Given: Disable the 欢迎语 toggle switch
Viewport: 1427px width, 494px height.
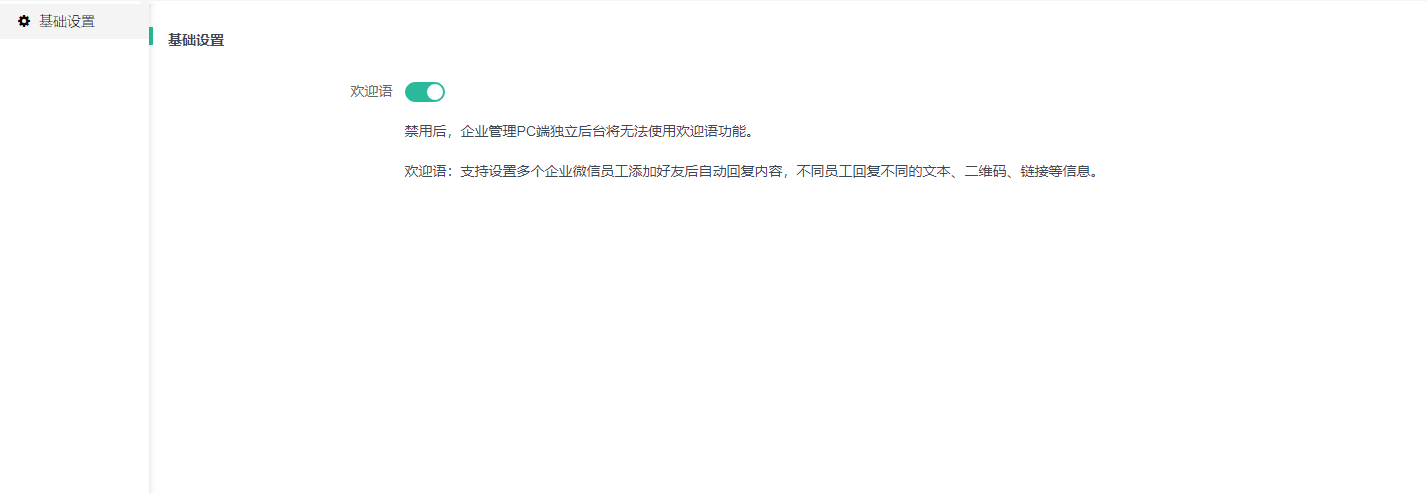Looking at the screenshot, I should click(425, 92).
